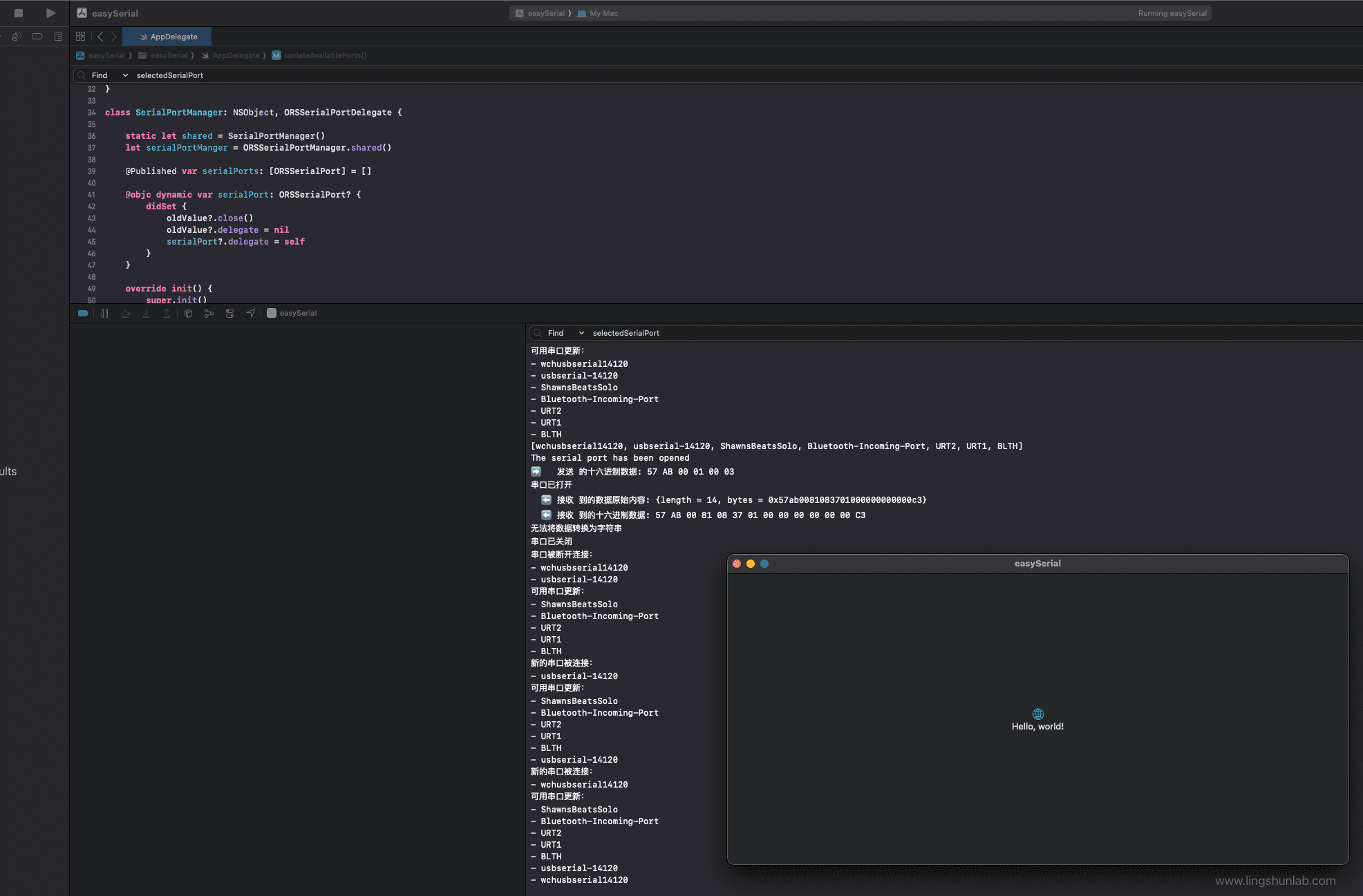The height and width of the screenshot is (896, 1363).
Task: Click the AppDelegate file breadcrumb
Action: pyautogui.click(x=230, y=55)
